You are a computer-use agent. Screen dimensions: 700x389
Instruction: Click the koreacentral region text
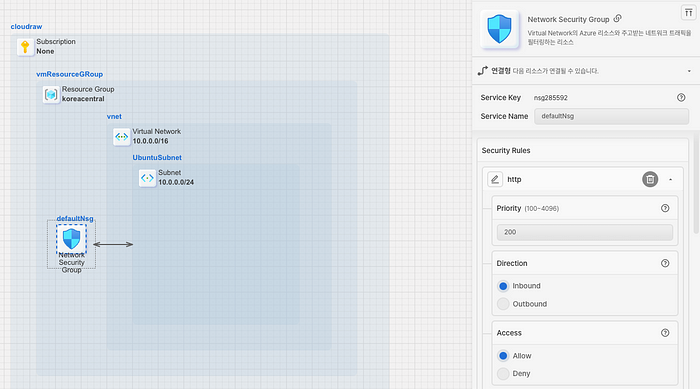83,99
